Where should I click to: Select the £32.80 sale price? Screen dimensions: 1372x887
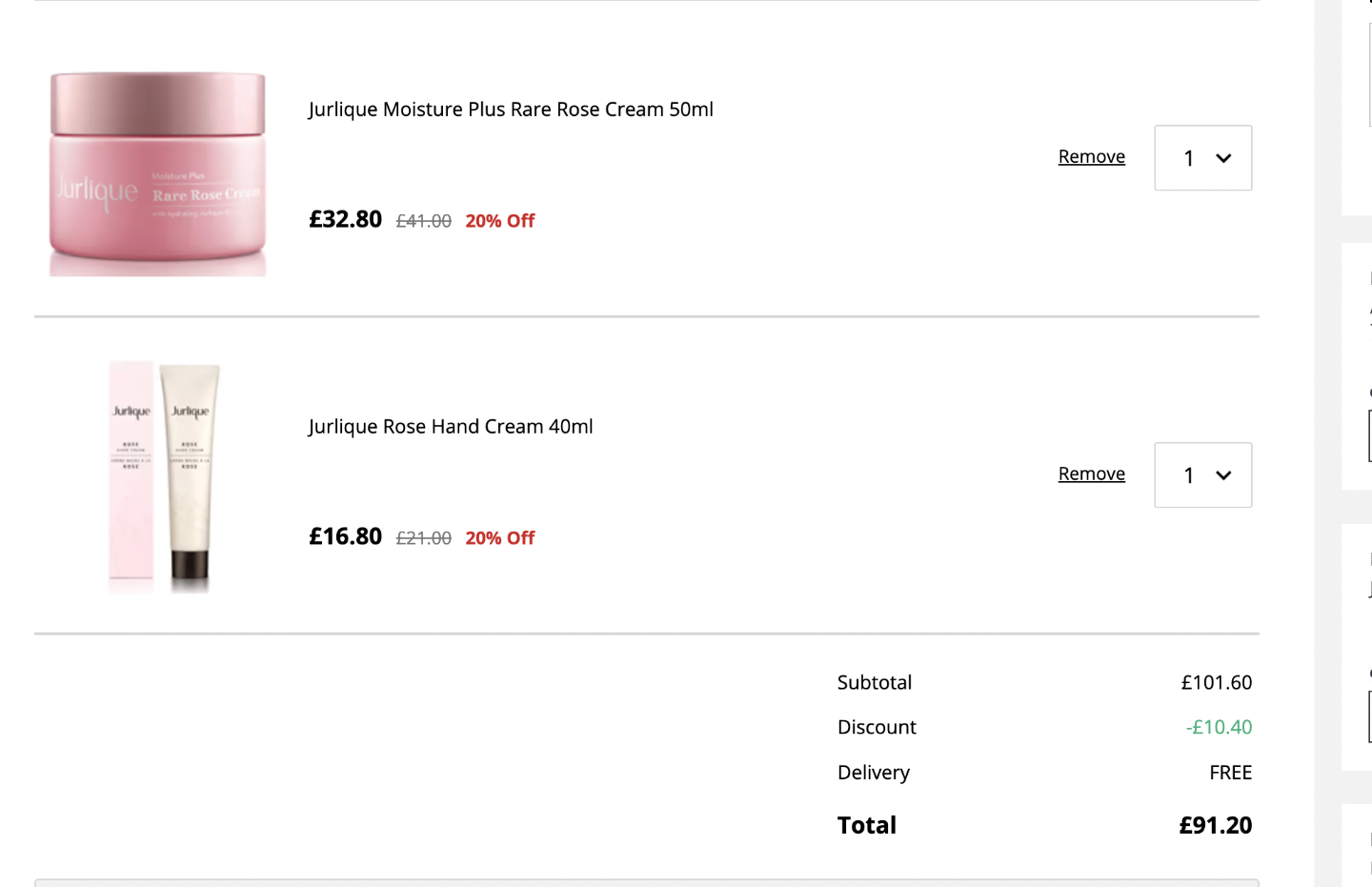(x=345, y=219)
